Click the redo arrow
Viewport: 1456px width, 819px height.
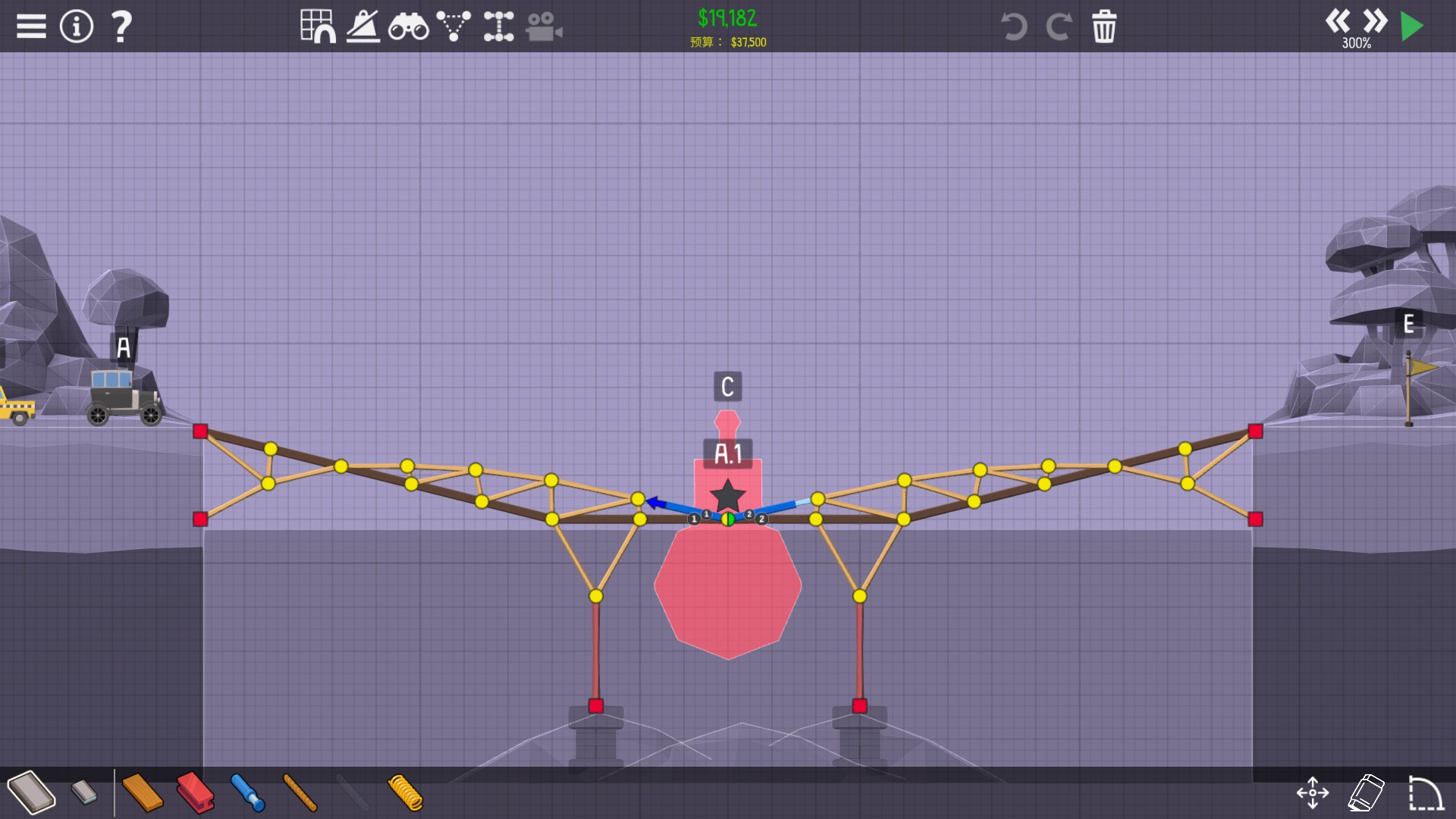coord(1059,27)
